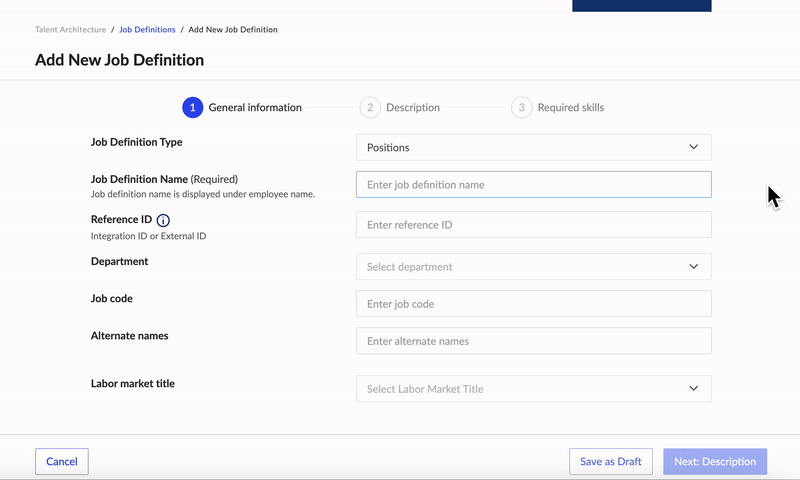
Task: Expand the Select department dropdown
Action: click(x=534, y=267)
